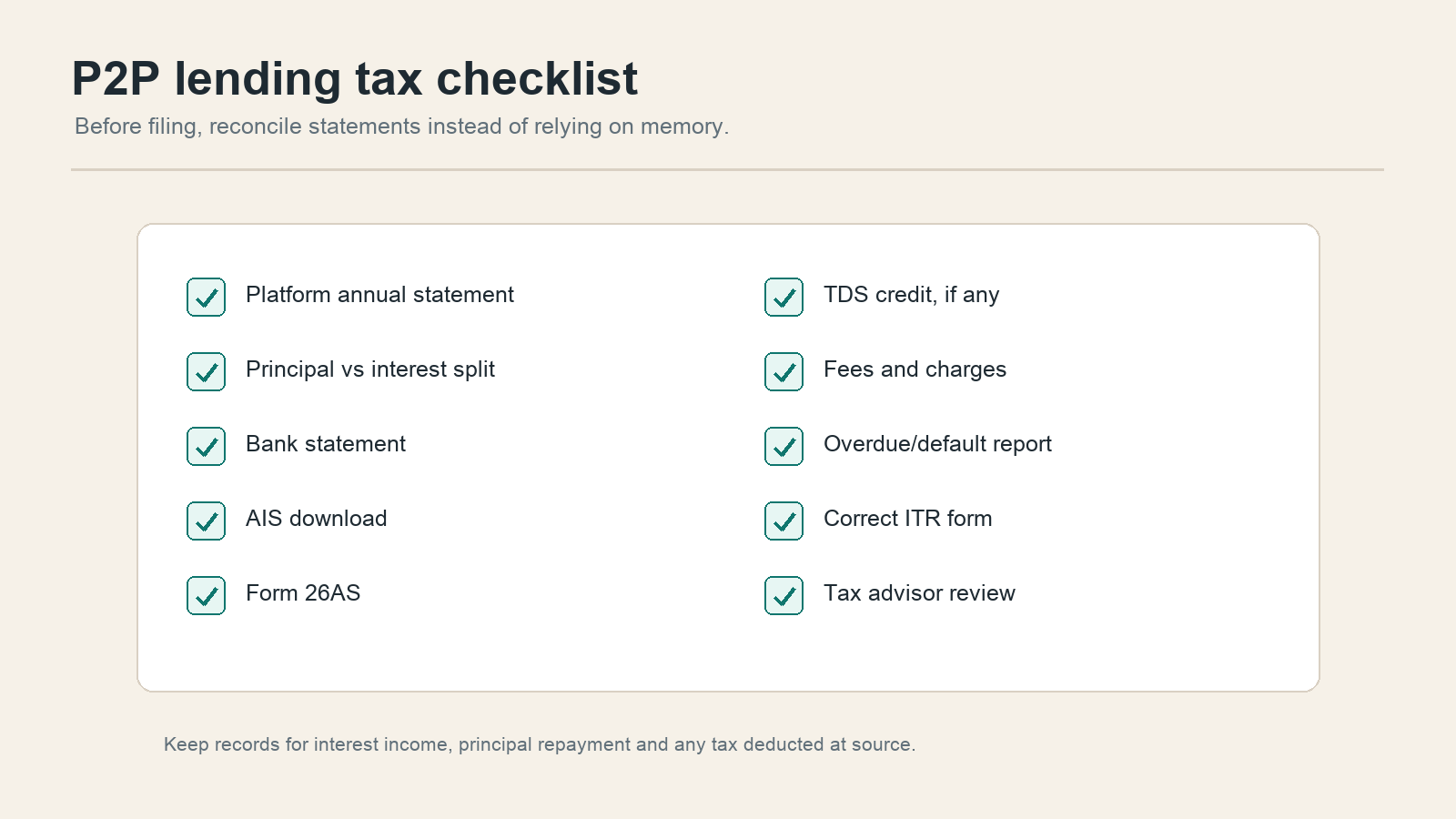
Task: Click the Platform annual statement label
Action: [x=379, y=295]
